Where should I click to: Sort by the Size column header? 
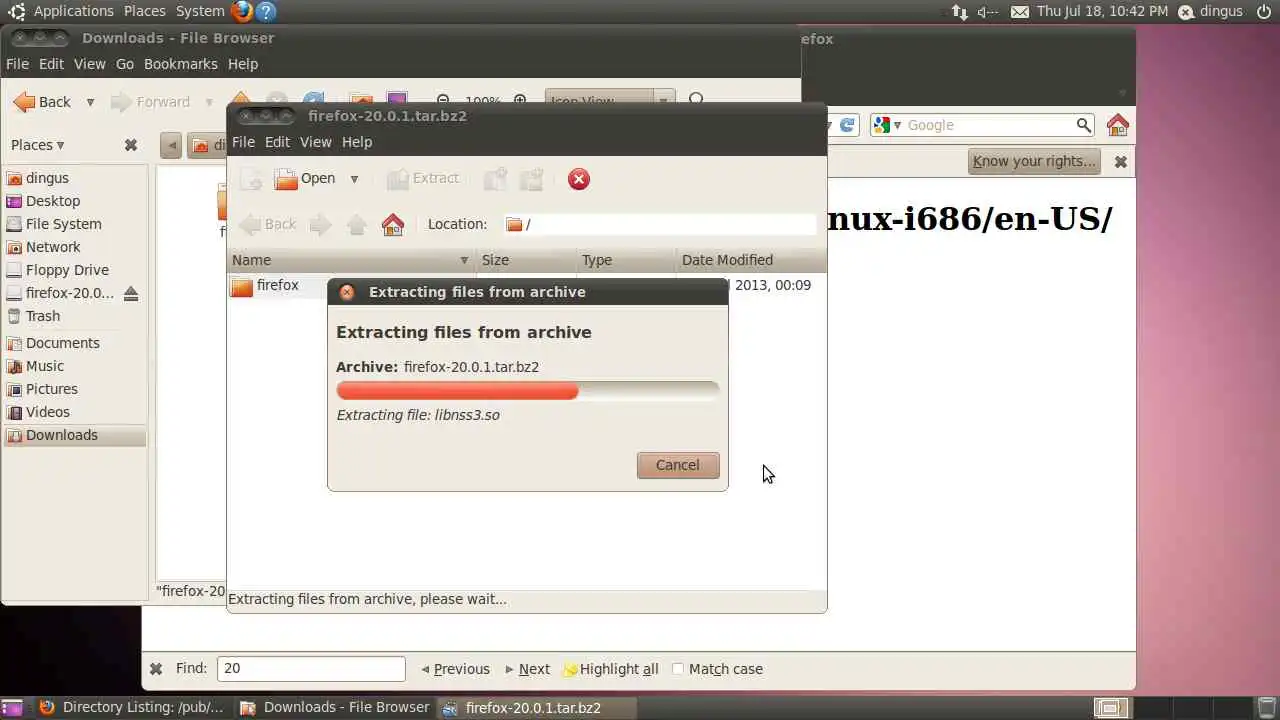pos(526,260)
